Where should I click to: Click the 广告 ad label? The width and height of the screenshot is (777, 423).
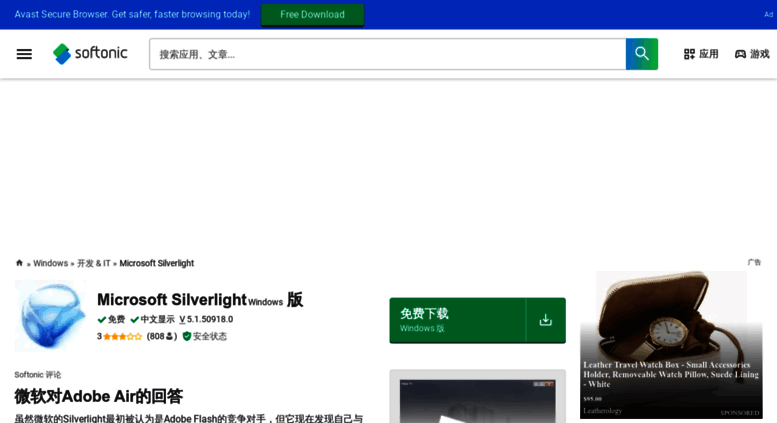click(754, 262)
